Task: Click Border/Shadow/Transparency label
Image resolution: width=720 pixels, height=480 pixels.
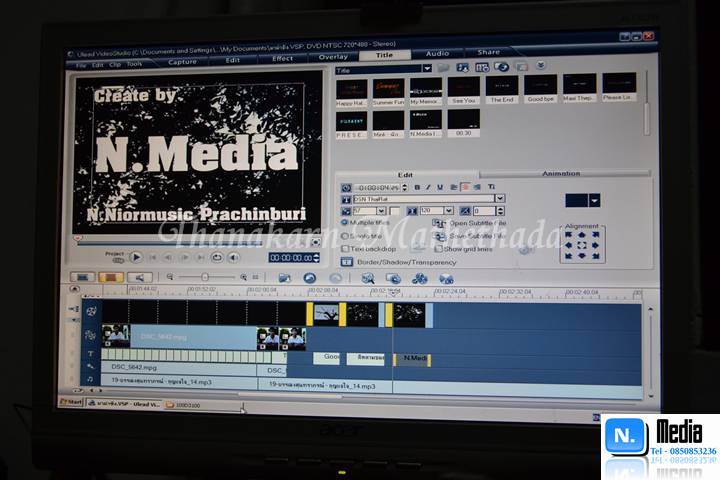Action: point(406,262)
